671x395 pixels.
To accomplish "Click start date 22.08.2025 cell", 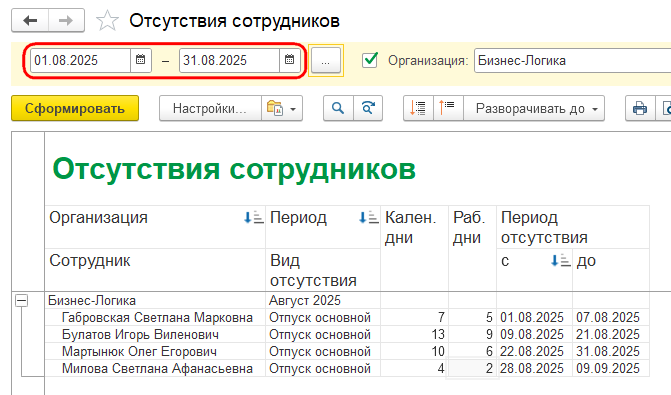I will pyautogui.click(x=534, y=351).
